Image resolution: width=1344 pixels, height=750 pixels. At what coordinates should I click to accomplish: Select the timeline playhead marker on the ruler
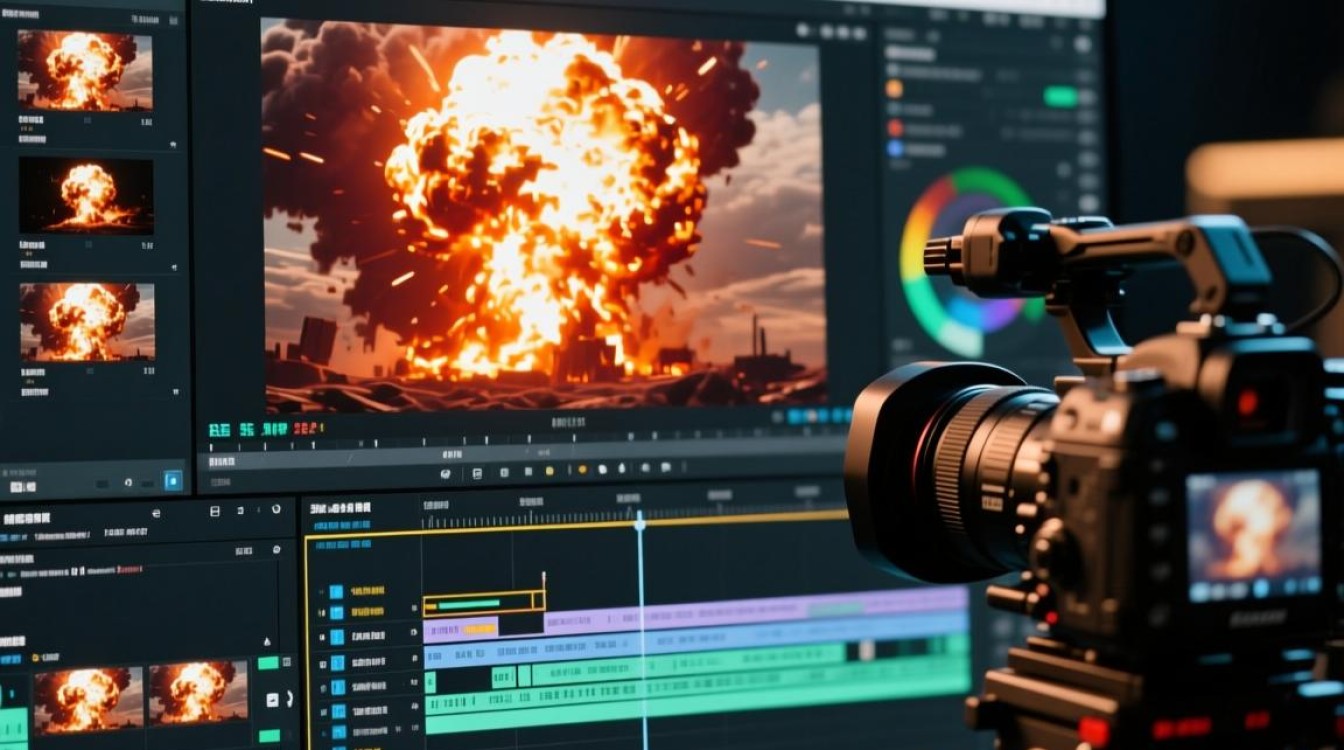[639, 522]
